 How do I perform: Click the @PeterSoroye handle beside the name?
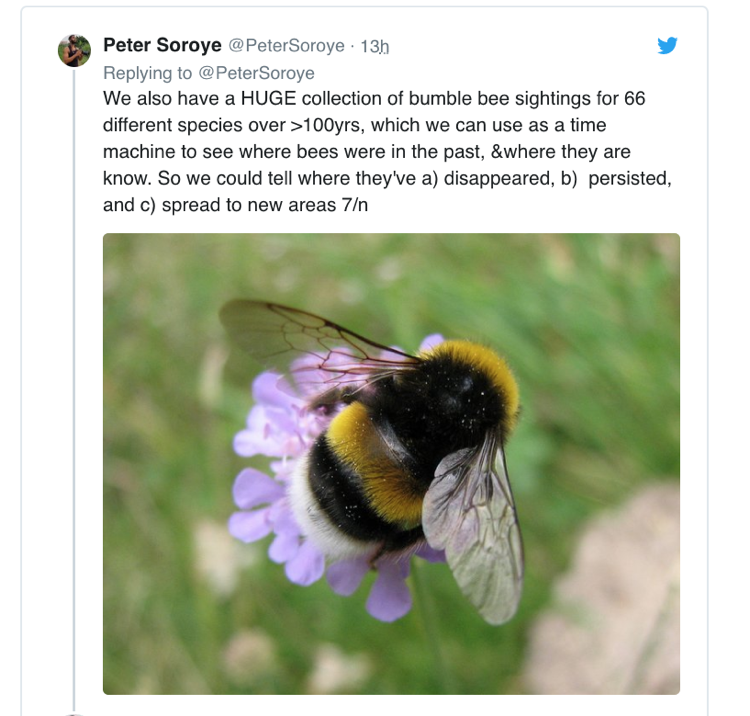[288, 46]
